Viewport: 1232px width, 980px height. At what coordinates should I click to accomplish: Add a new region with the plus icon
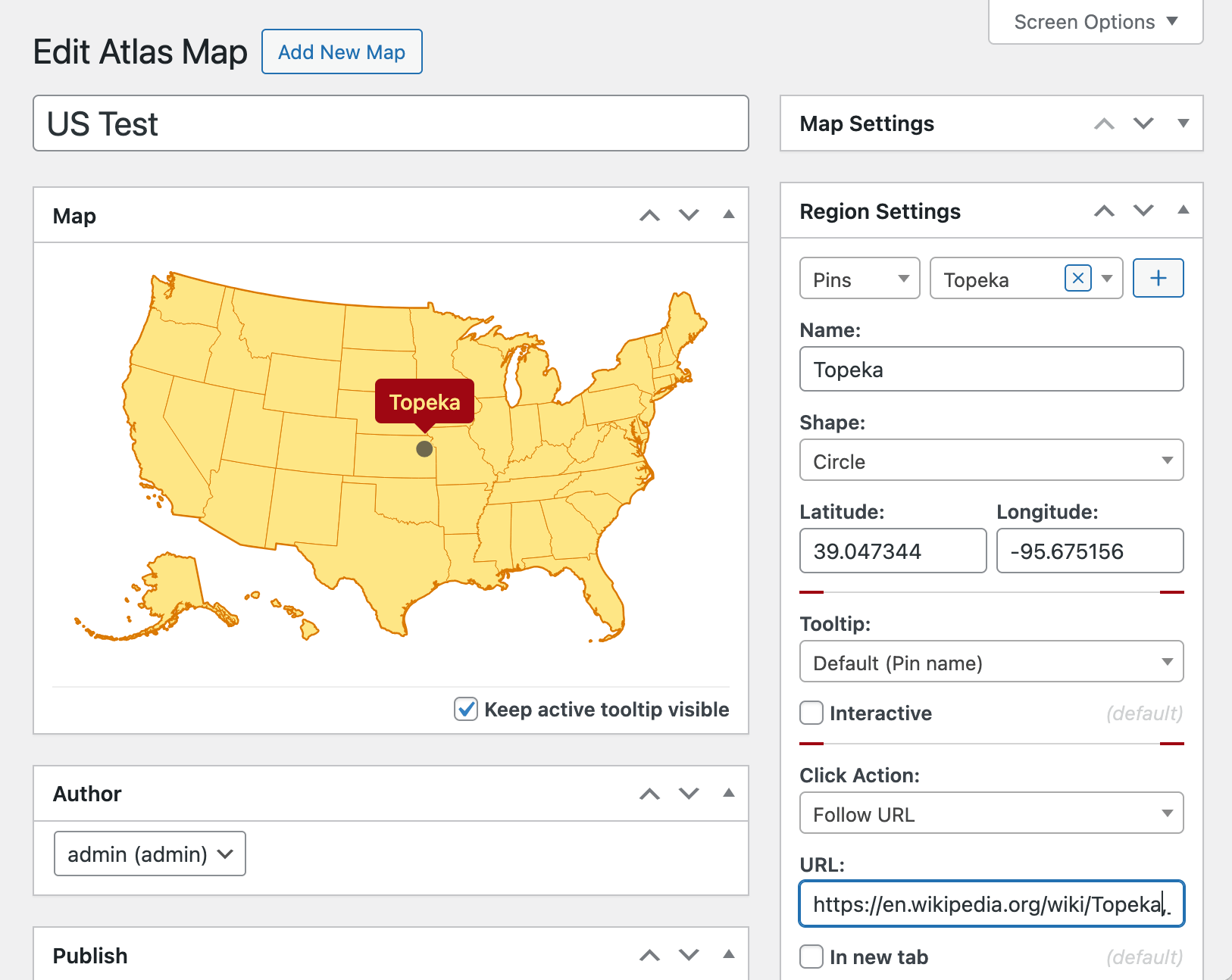1158,278
